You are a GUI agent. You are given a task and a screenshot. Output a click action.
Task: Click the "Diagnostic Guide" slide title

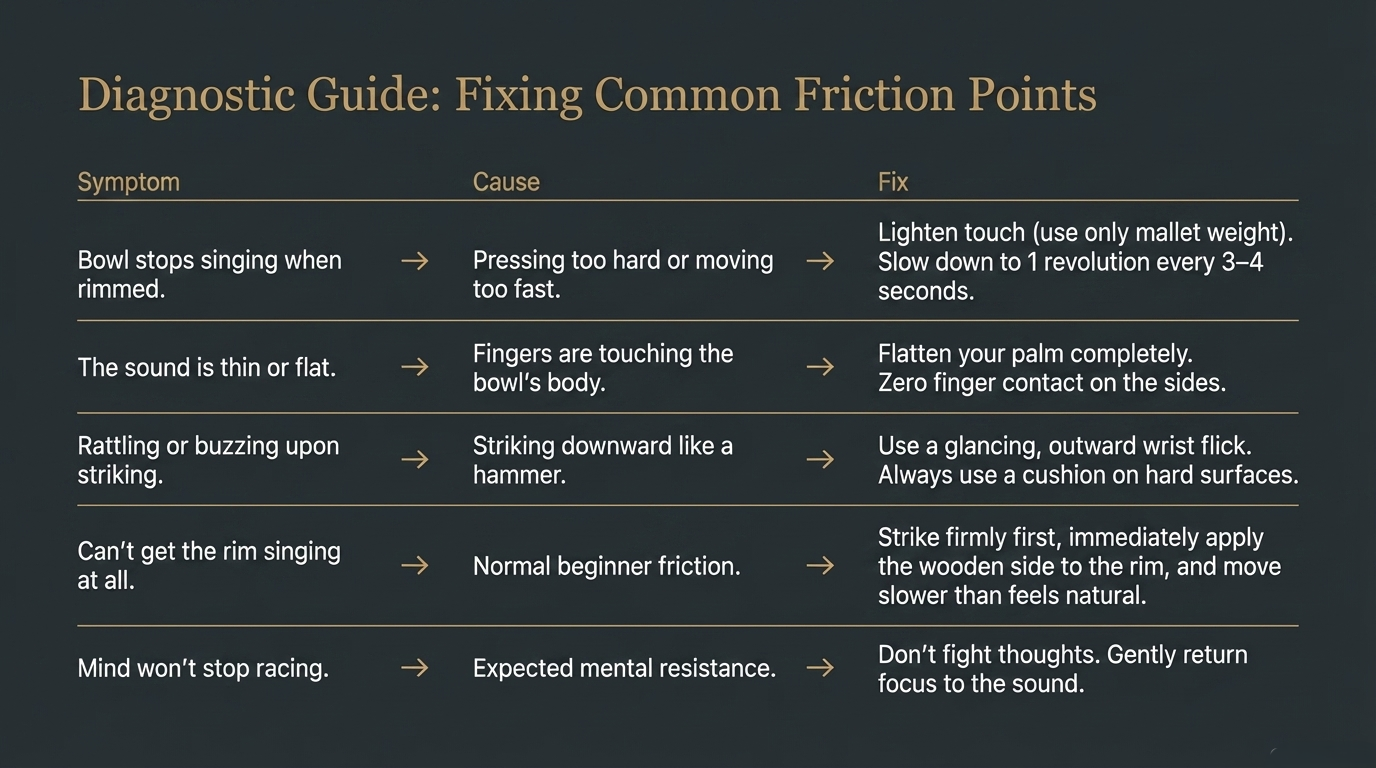click(587, 96)
